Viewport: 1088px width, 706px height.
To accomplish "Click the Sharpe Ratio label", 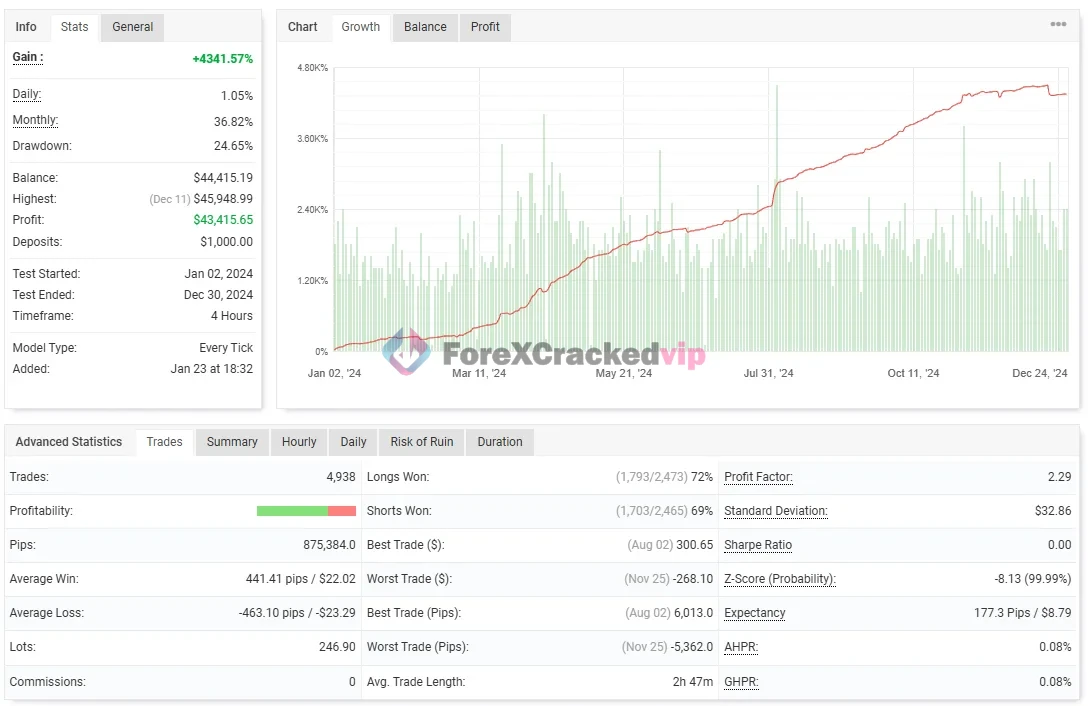I will [x=757, y=545].
